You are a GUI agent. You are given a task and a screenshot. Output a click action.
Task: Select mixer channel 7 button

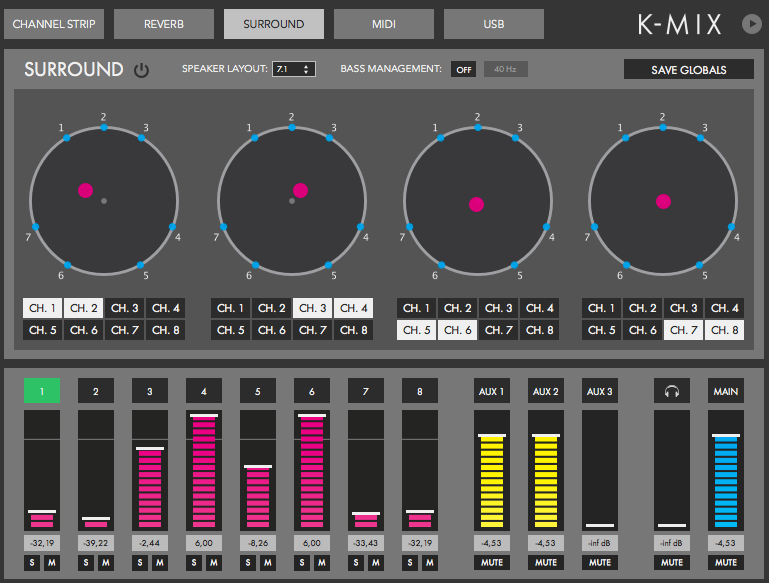tap(365, 391)
